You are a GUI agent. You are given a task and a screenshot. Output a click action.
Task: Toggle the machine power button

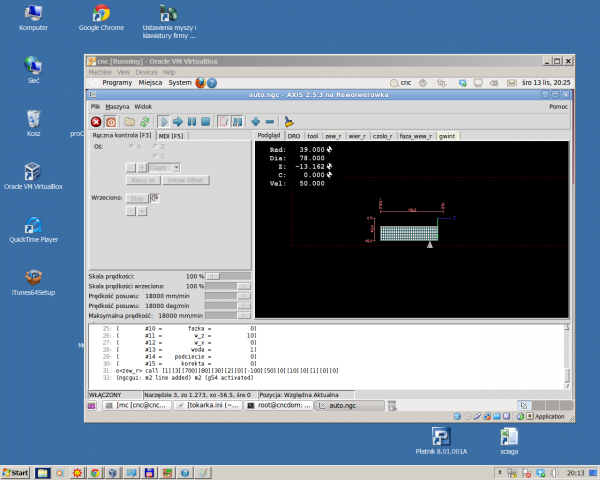click(111, 122)
